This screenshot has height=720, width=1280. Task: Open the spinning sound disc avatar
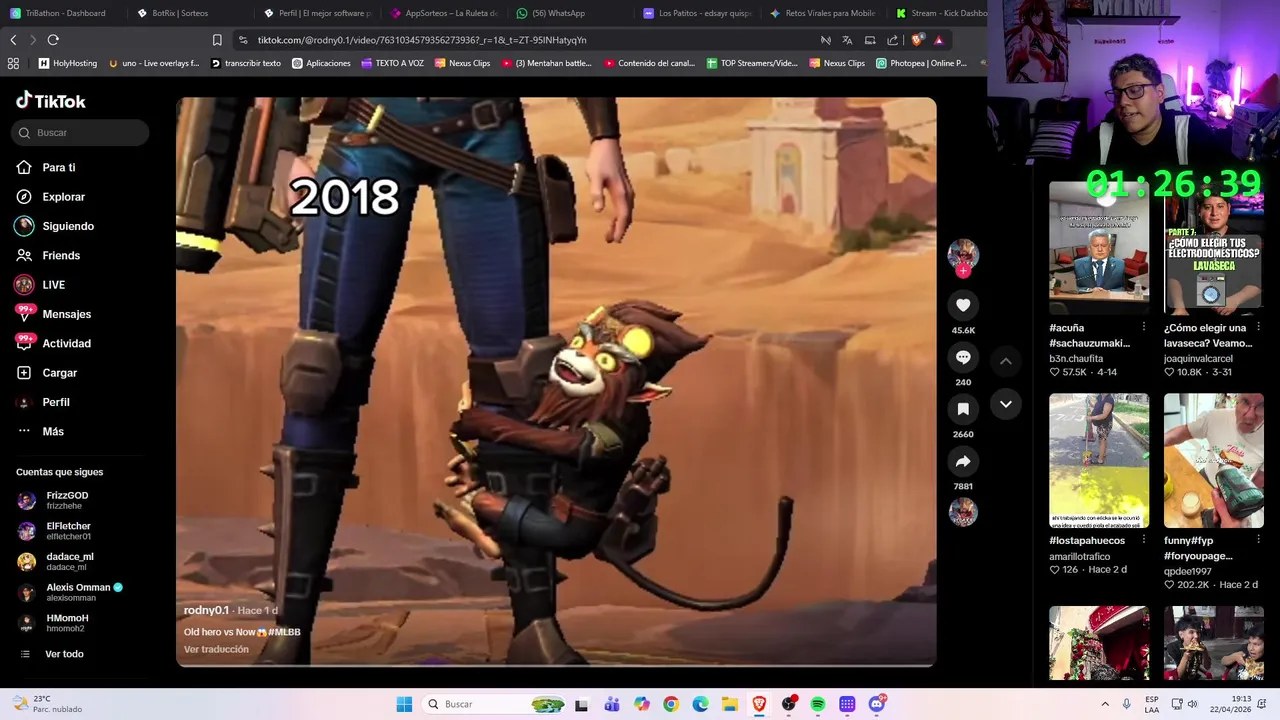(x=963, y=512)
